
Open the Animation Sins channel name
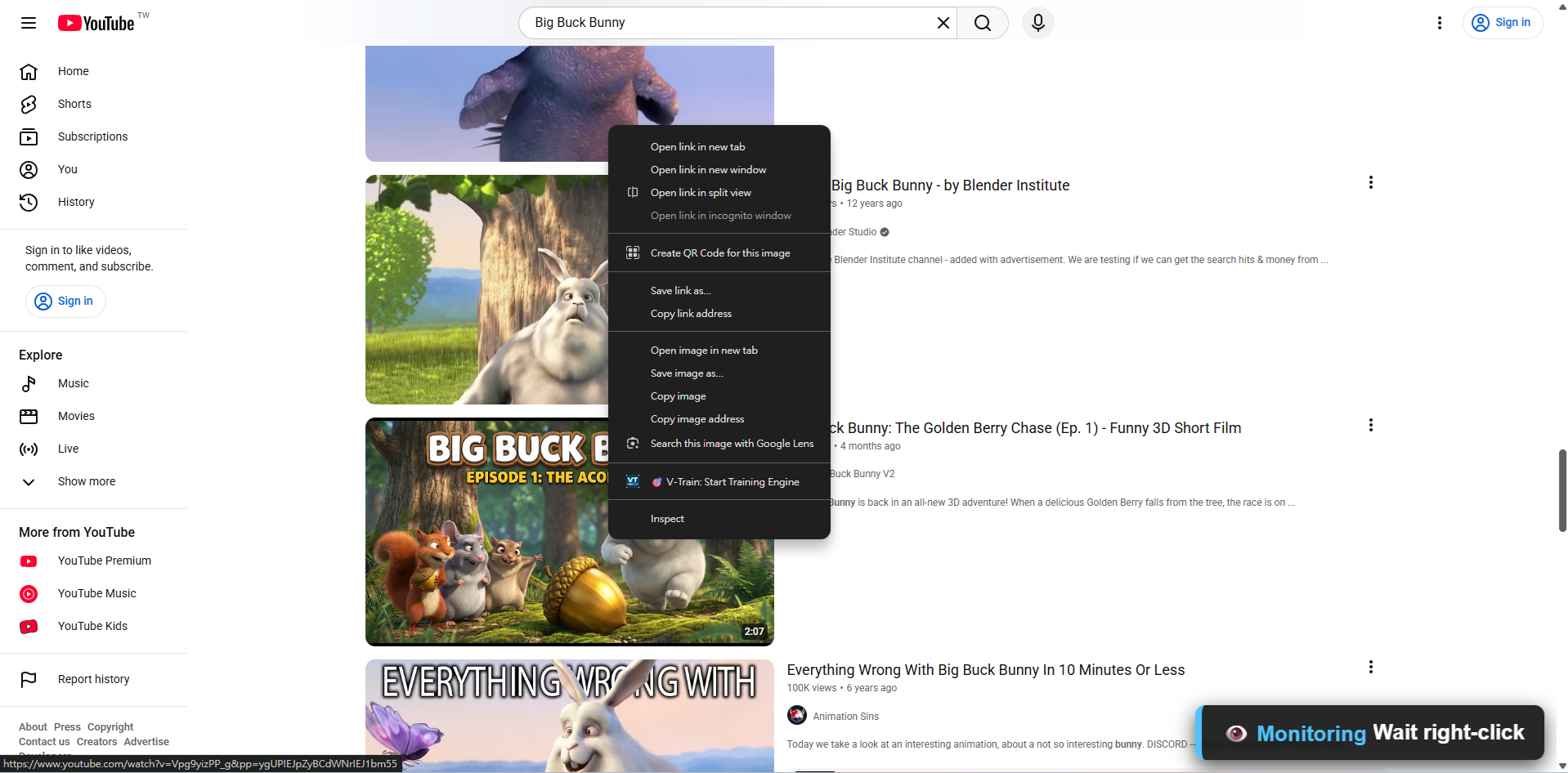click(x=846, y=717)
